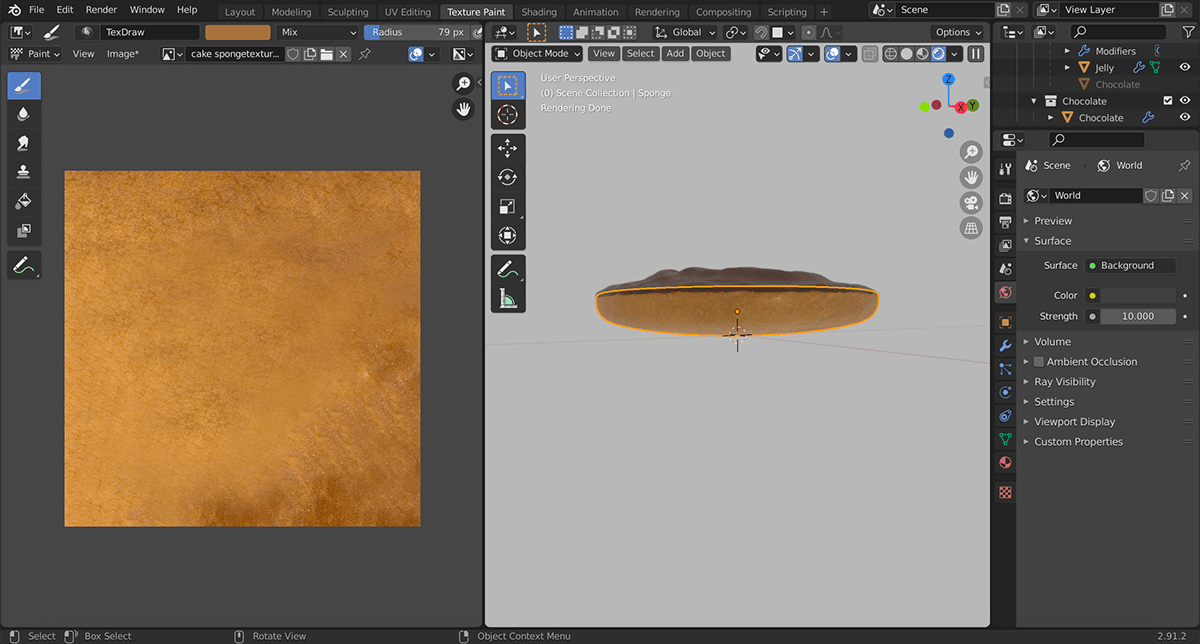Viewport: 1200px width, 644px height.
Task: Switch to the Shading workspace tab
Action: (539, 12)
